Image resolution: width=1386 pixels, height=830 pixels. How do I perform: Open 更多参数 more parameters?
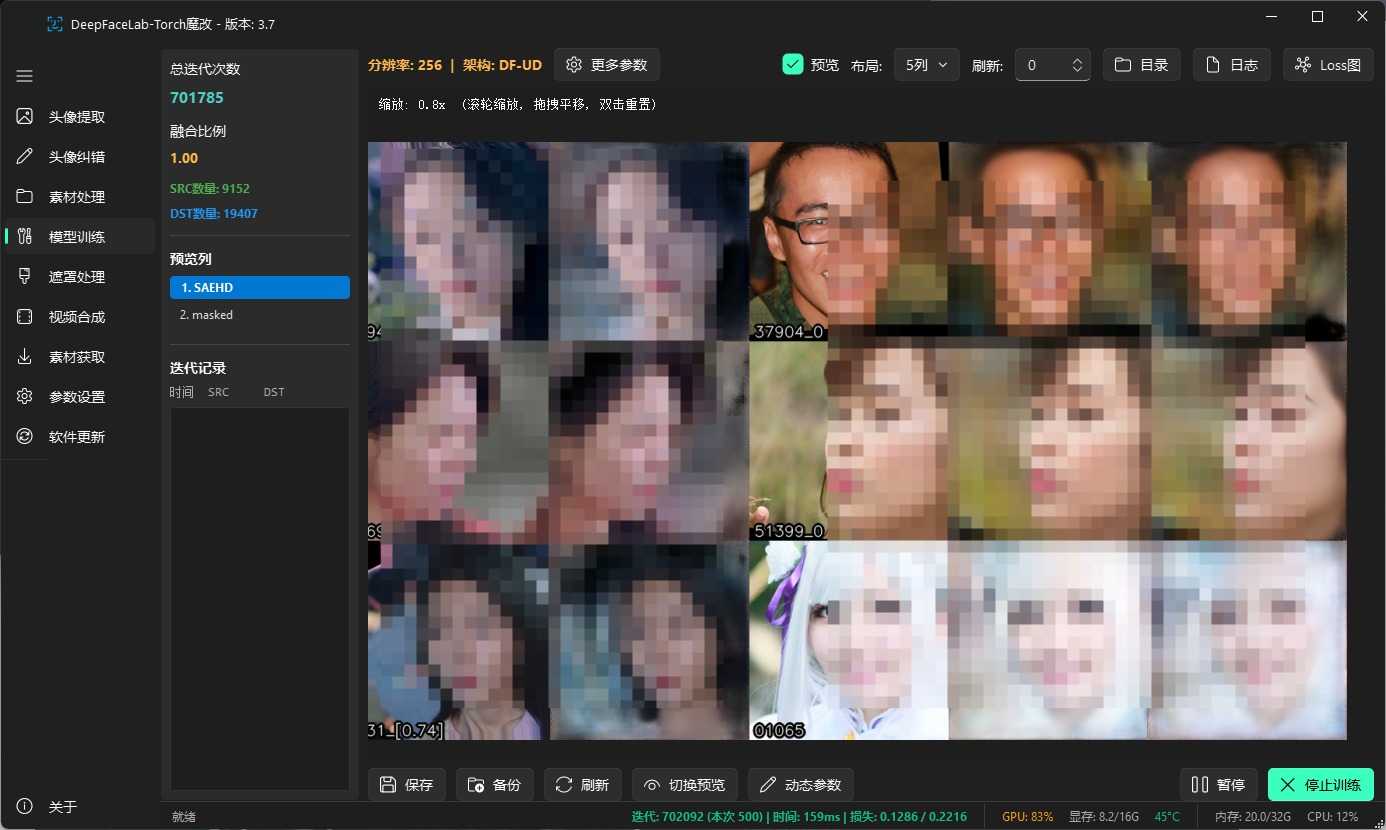(x=607, y=65)
